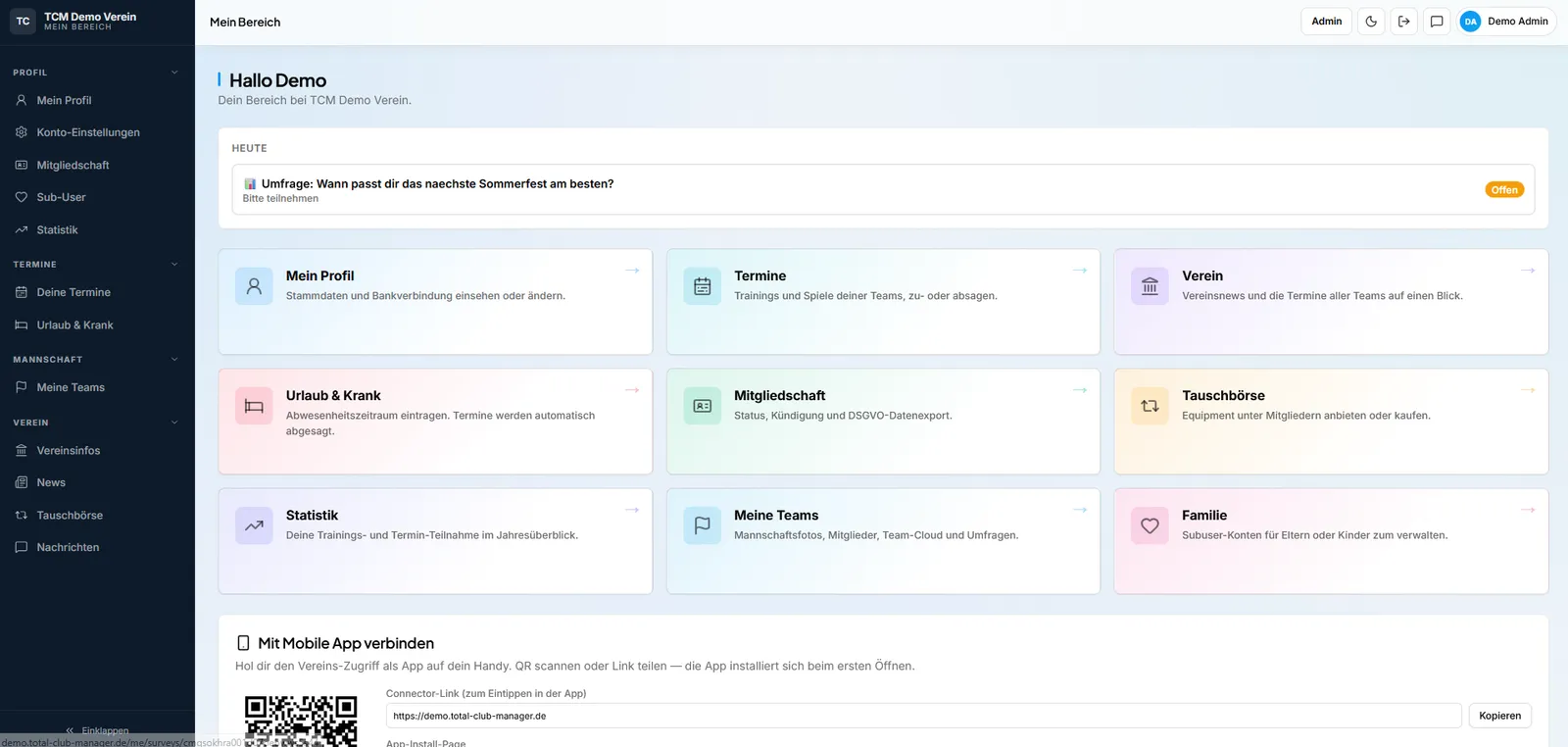
Task: Click the phone icon beside Mit Mobile App verbinden
Action: [243, 643]
